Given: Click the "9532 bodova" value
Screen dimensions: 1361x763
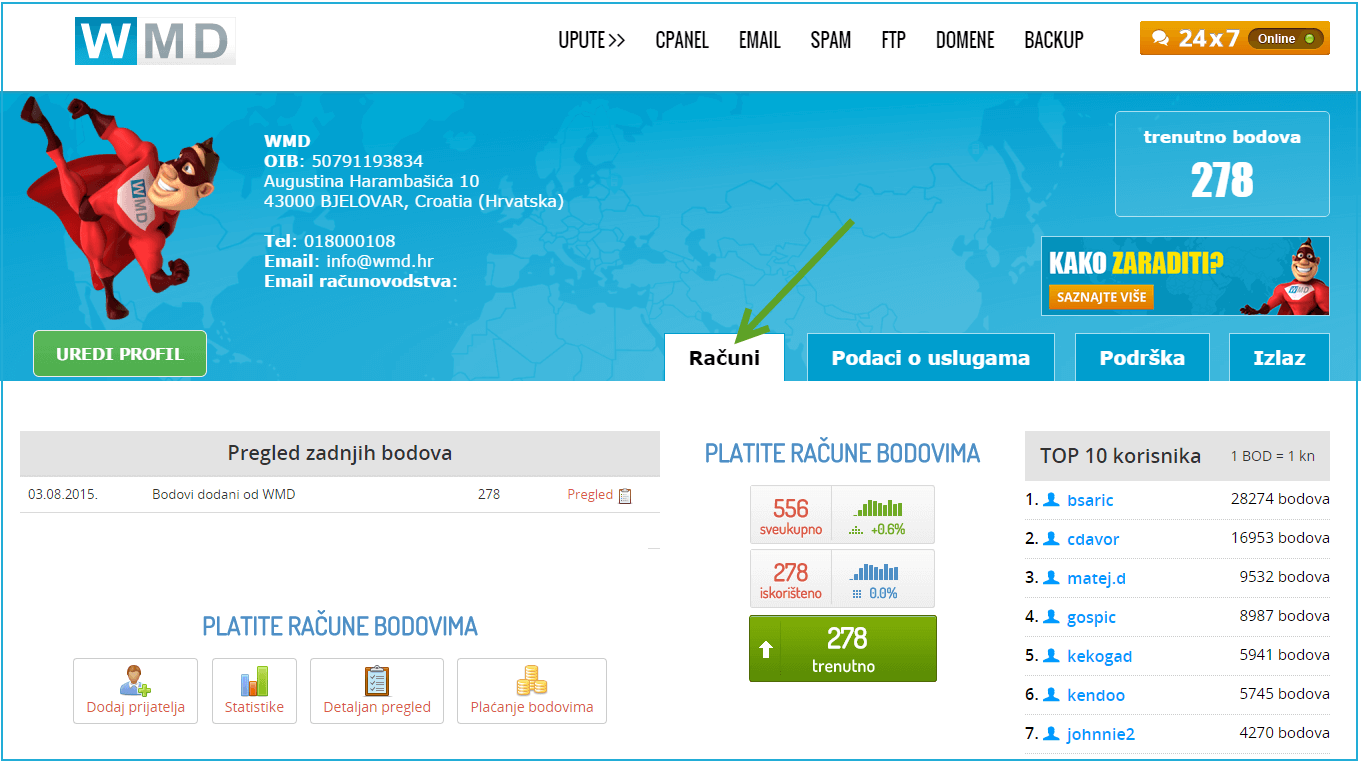Looking at the screenshot, I should (1285, 577).
